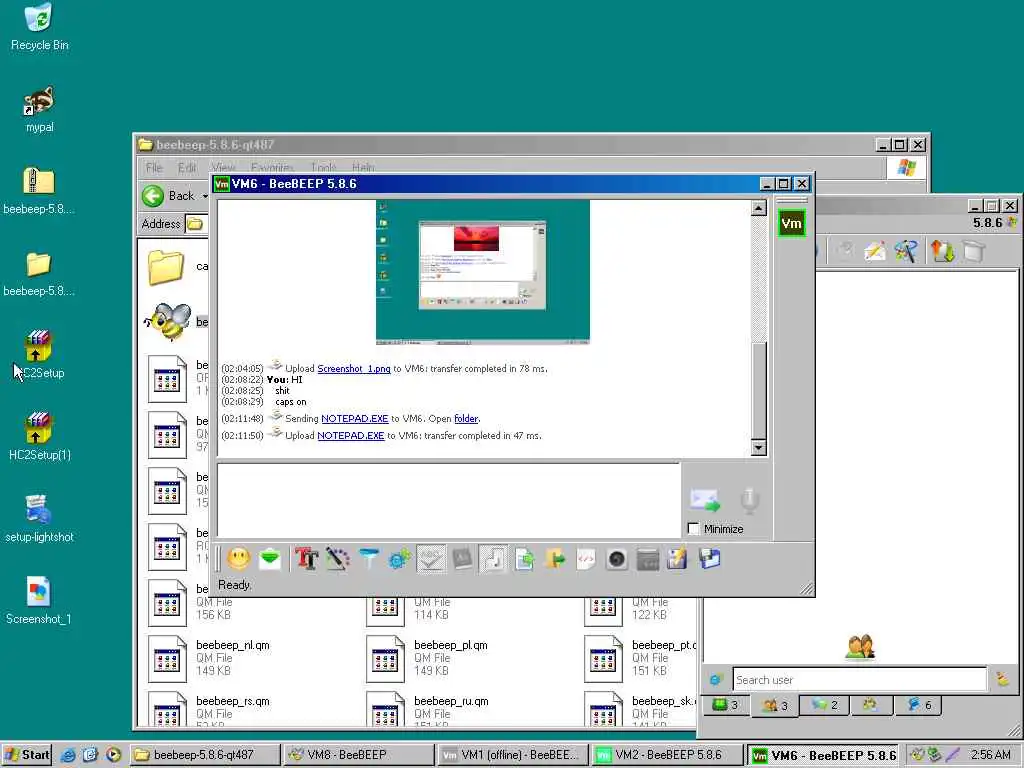Image resolution: width=1024 pixels, height=768 pixels.
Task: Click the green Vm user avatar
Action: click(x=792, y=223)
